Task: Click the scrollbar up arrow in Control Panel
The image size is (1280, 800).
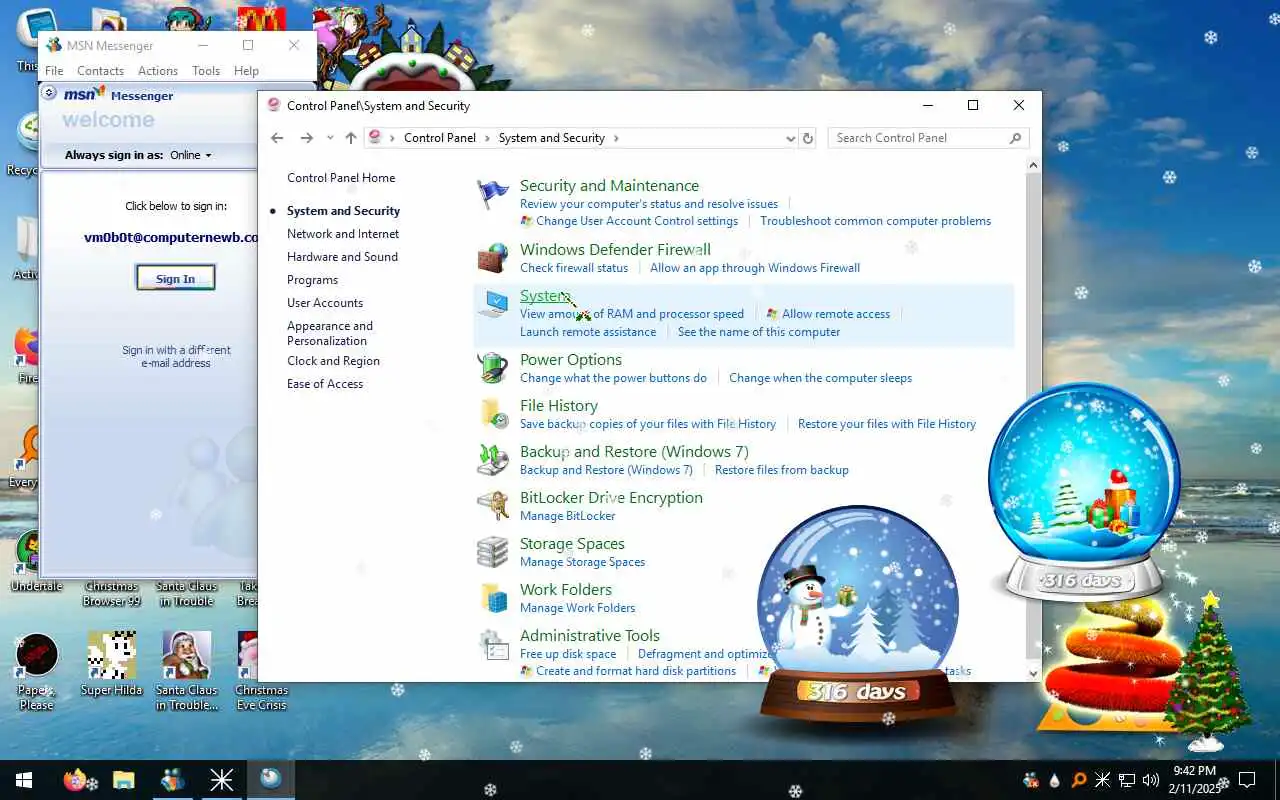Action: [1034, 165]
